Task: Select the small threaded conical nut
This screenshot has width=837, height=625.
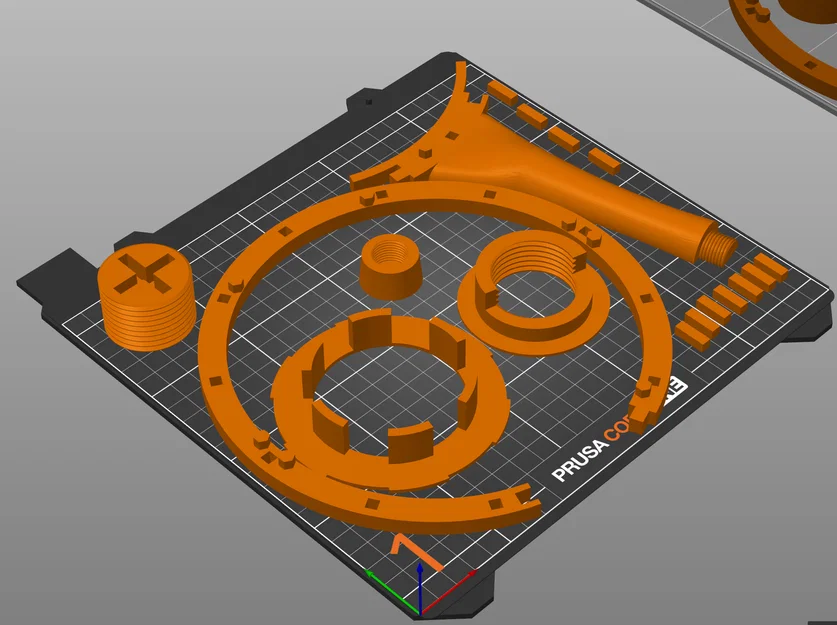Action: (391, 265)
